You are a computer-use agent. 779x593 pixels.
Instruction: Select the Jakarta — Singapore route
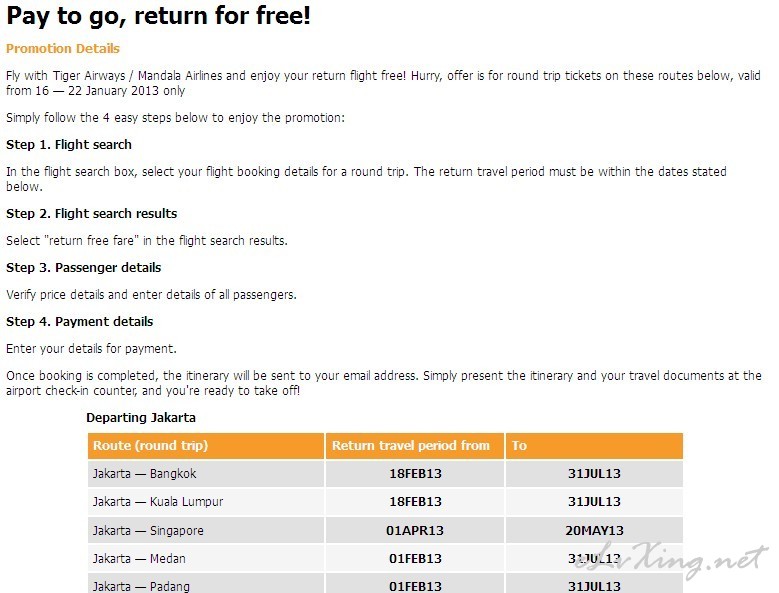point(148,530)
